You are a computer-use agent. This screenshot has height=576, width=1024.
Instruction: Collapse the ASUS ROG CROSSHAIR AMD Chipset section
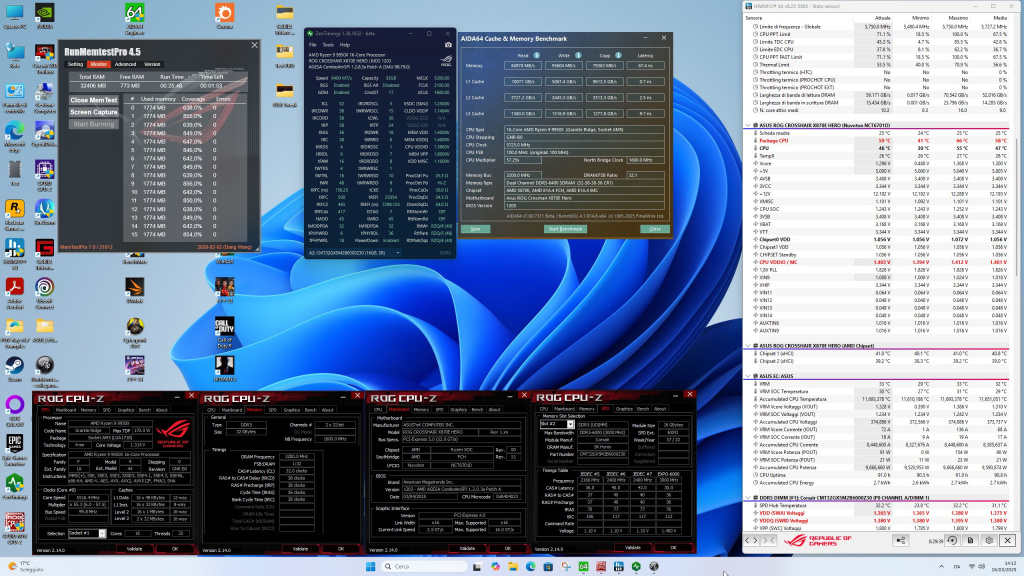click(x=748, y=345)
